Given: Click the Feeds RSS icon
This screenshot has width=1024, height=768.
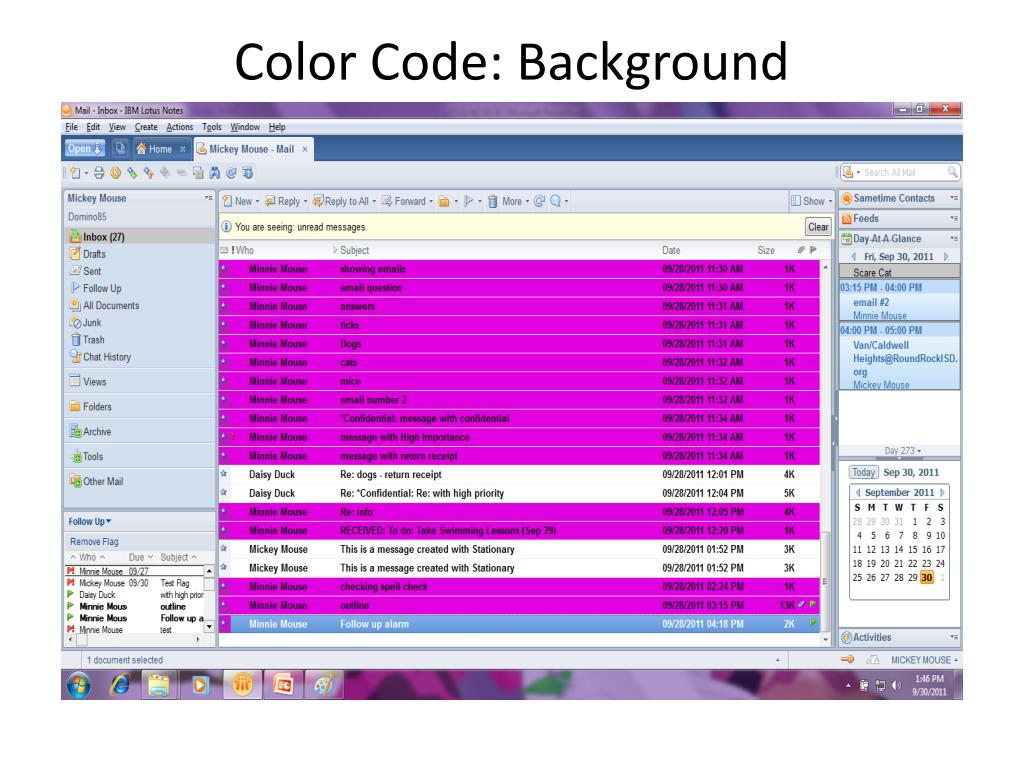Looking at the screenshot, I should 846,219.
